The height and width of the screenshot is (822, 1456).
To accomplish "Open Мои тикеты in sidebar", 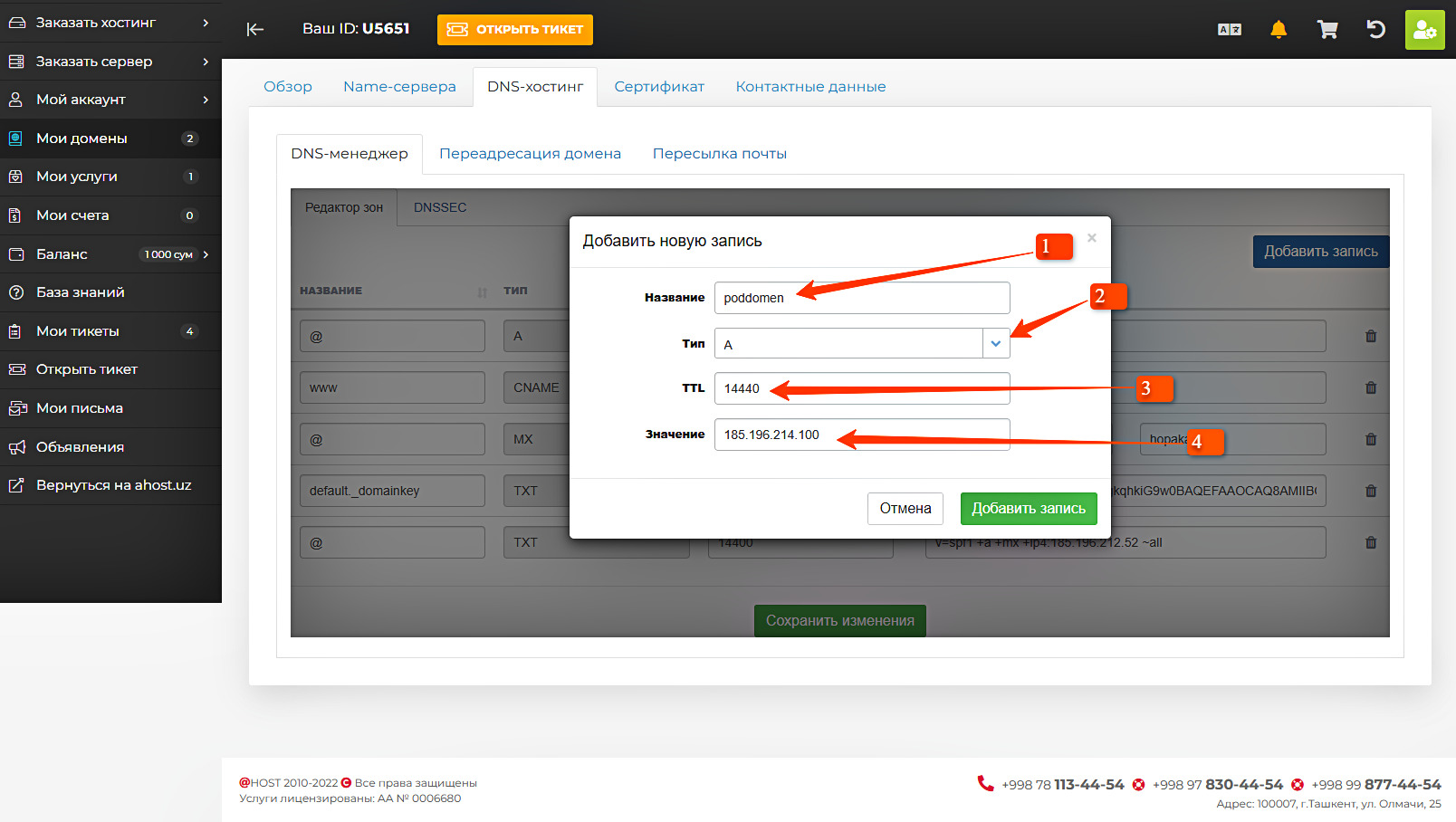I will tap(110, 331).
